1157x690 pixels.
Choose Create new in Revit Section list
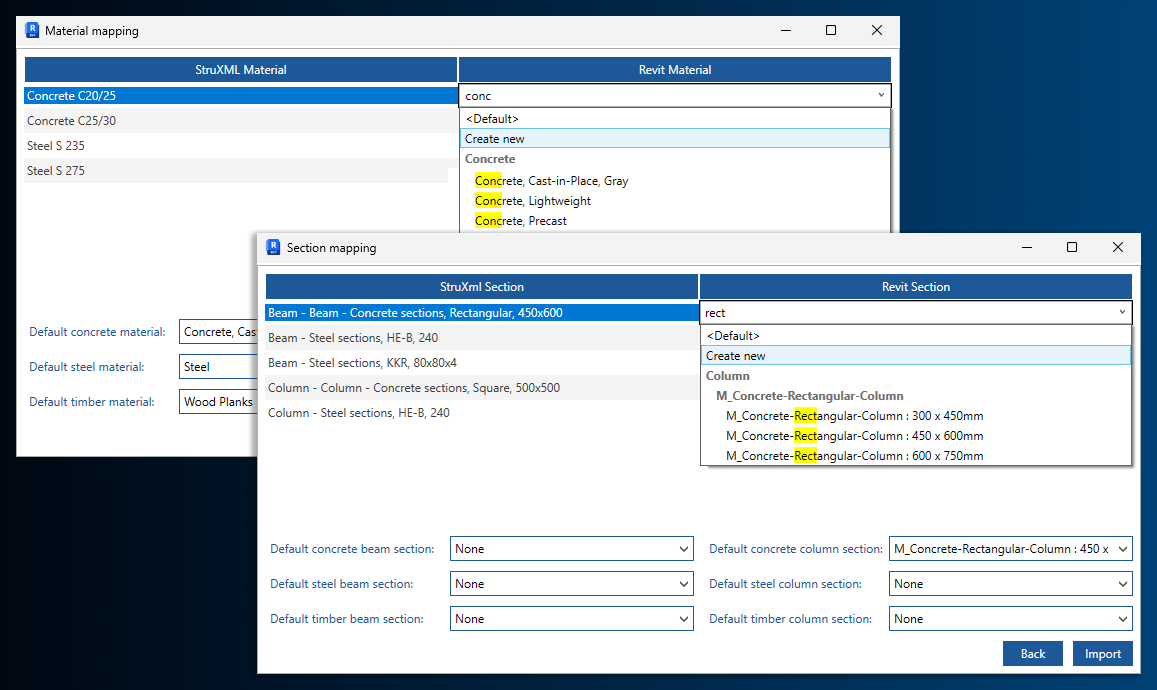click(x=916, y=356)
